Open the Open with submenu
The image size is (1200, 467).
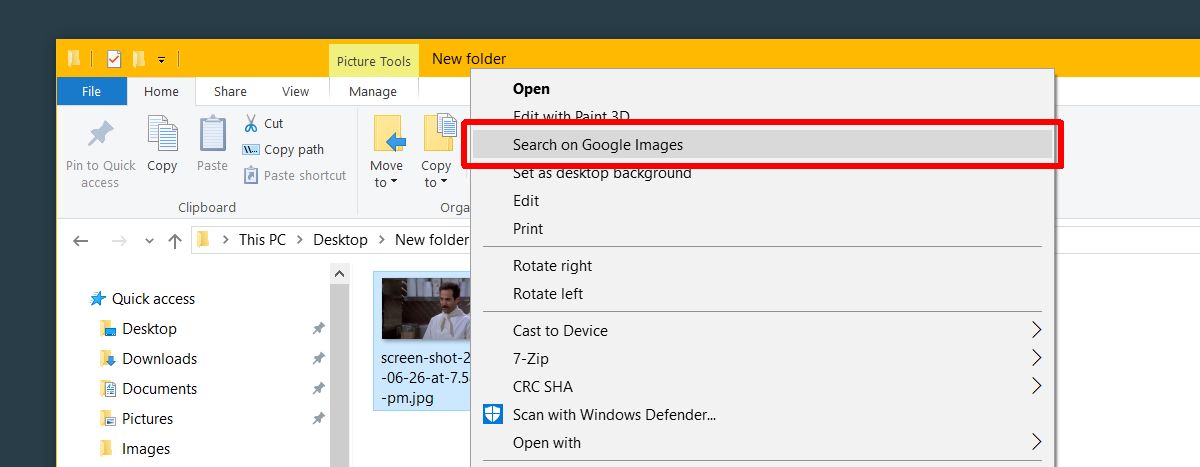(x=763, y=443)
